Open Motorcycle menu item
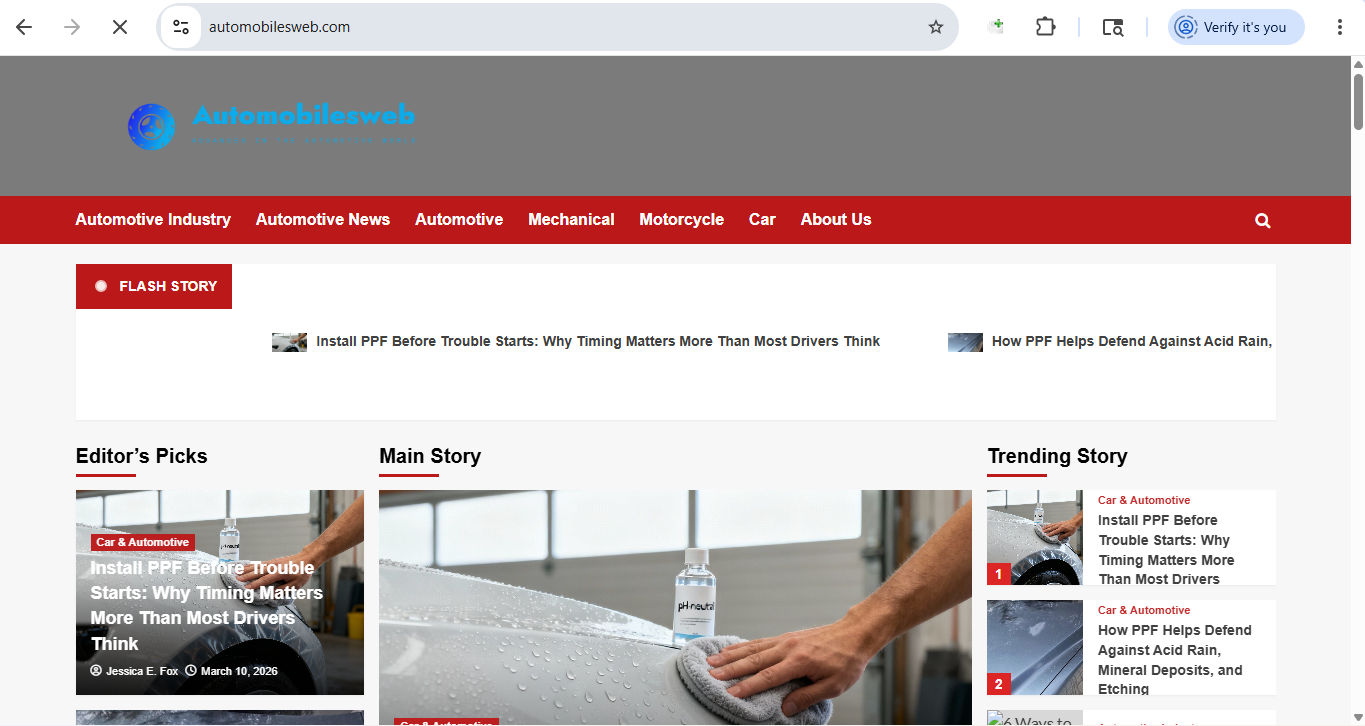1365x726 pixels. tap(681, 219)
